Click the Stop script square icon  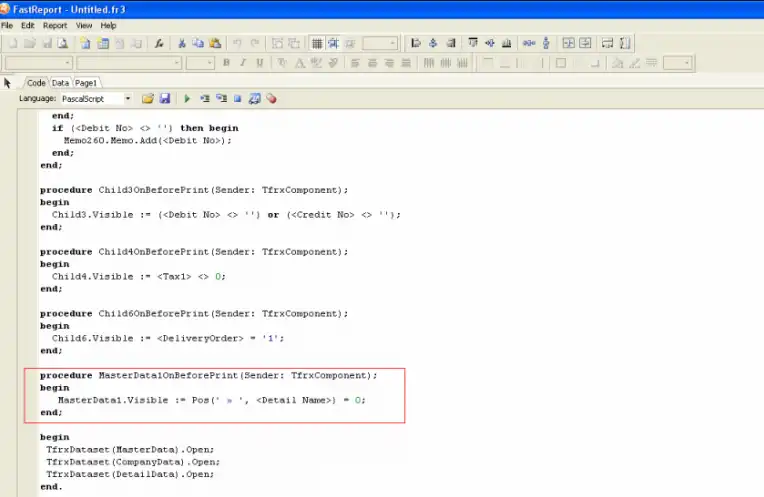point(238,99)
